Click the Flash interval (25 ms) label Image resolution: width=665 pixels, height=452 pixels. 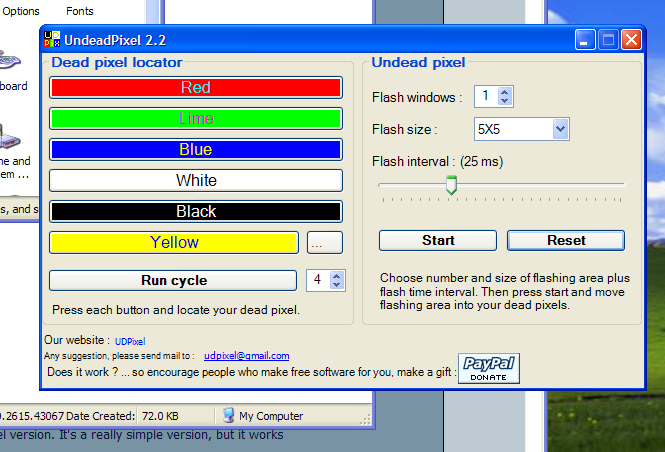tap(437, 162)
